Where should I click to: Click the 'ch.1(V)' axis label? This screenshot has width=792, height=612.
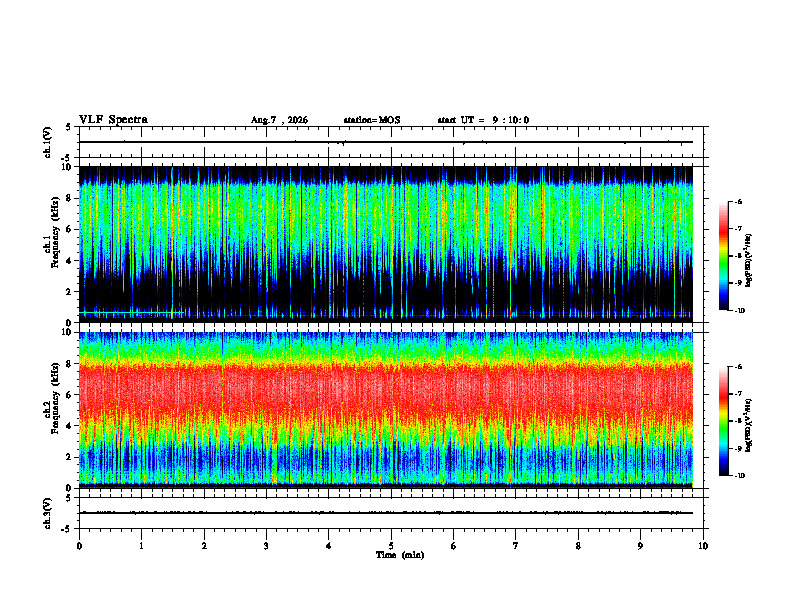point(48,142)
